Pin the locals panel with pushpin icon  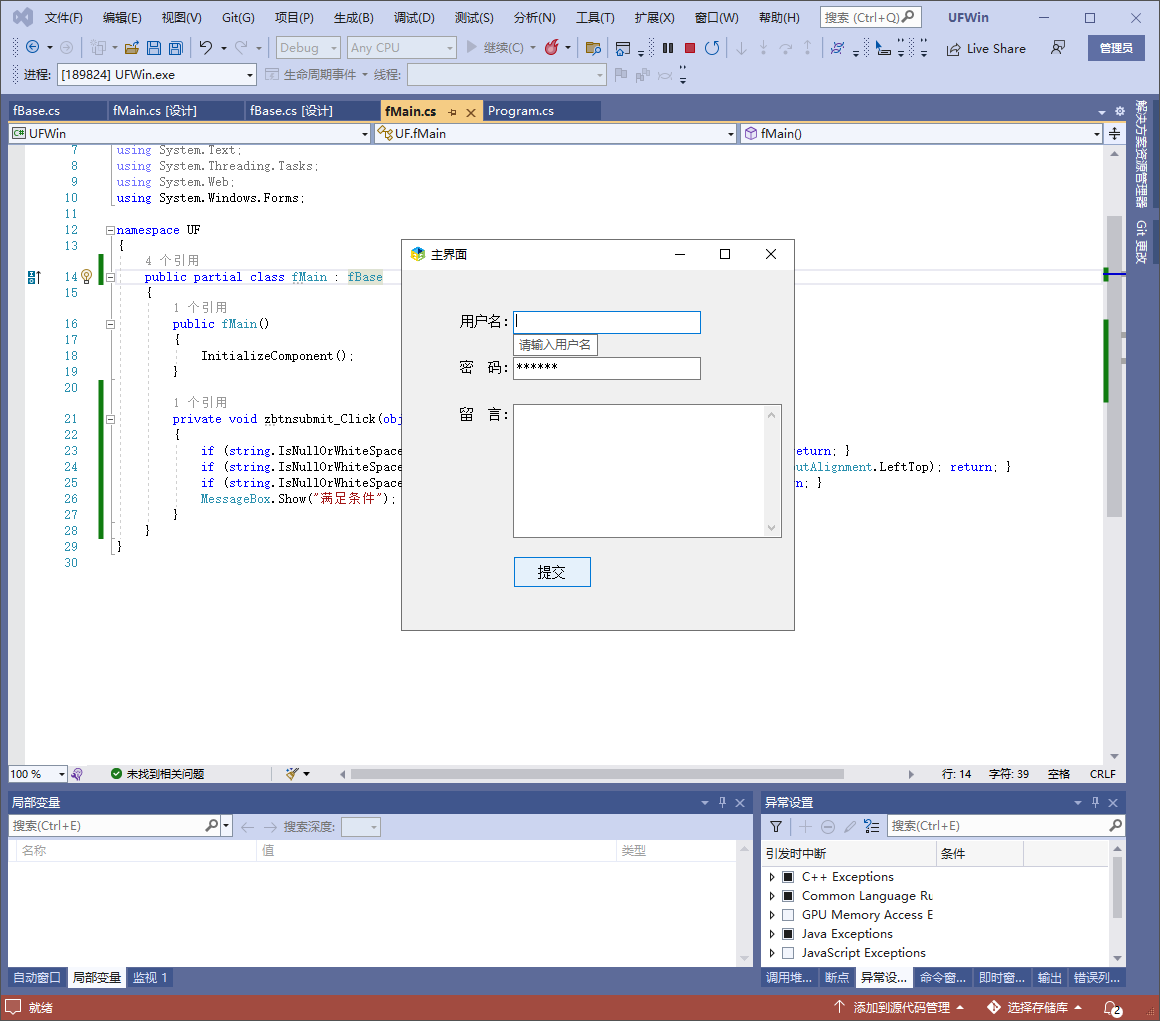(723, 802)
